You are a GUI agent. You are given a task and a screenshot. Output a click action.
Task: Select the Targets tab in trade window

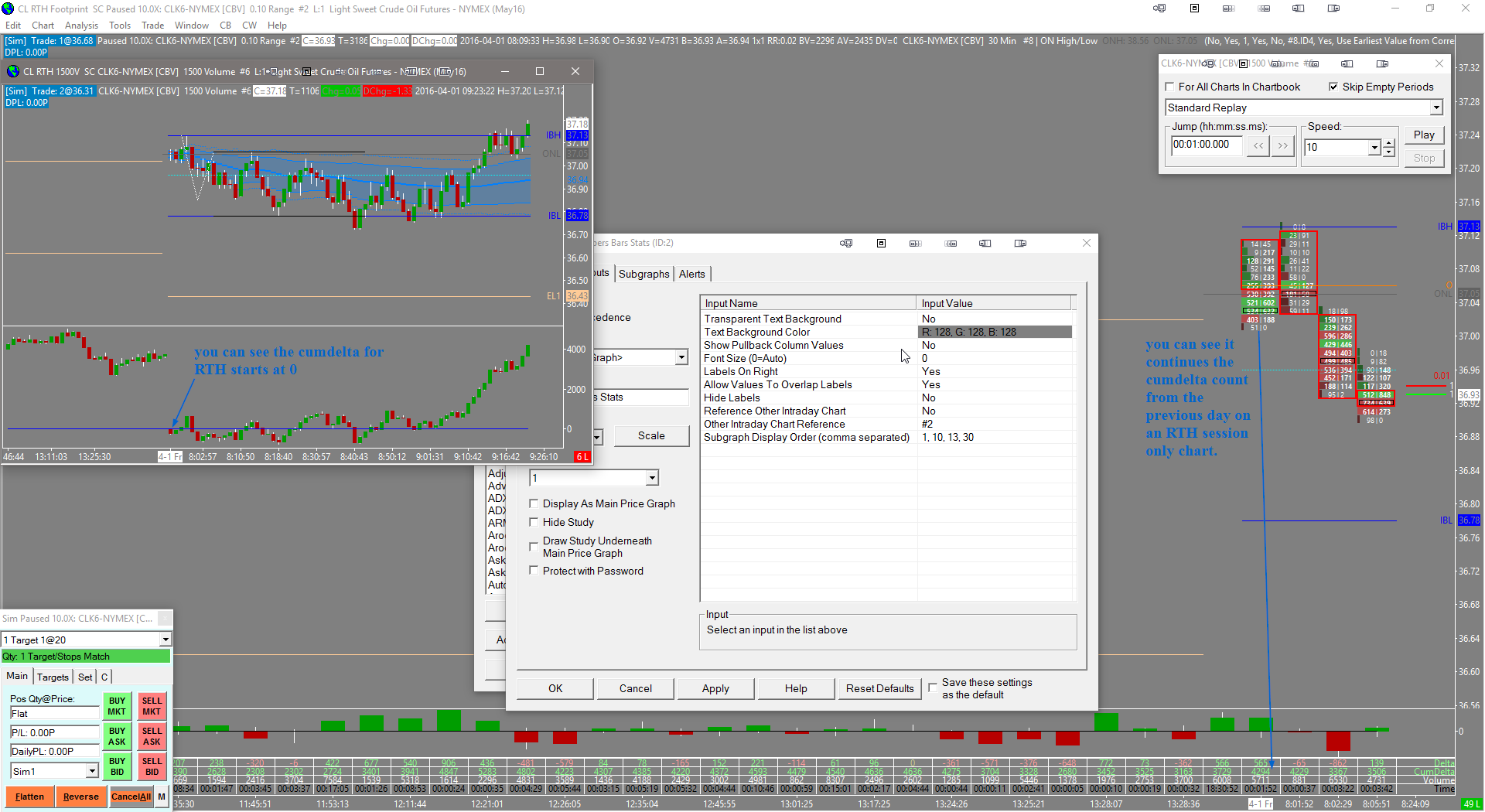(53, 677)
